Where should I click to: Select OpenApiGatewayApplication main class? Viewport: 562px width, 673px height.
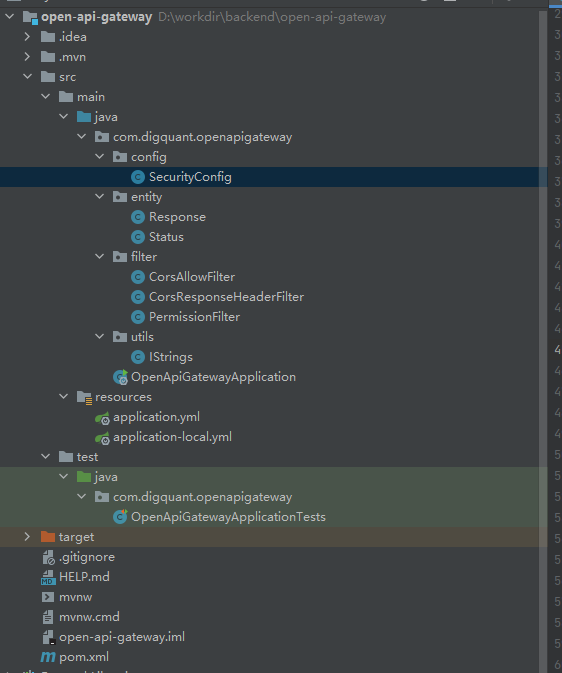tap(213, 377)
